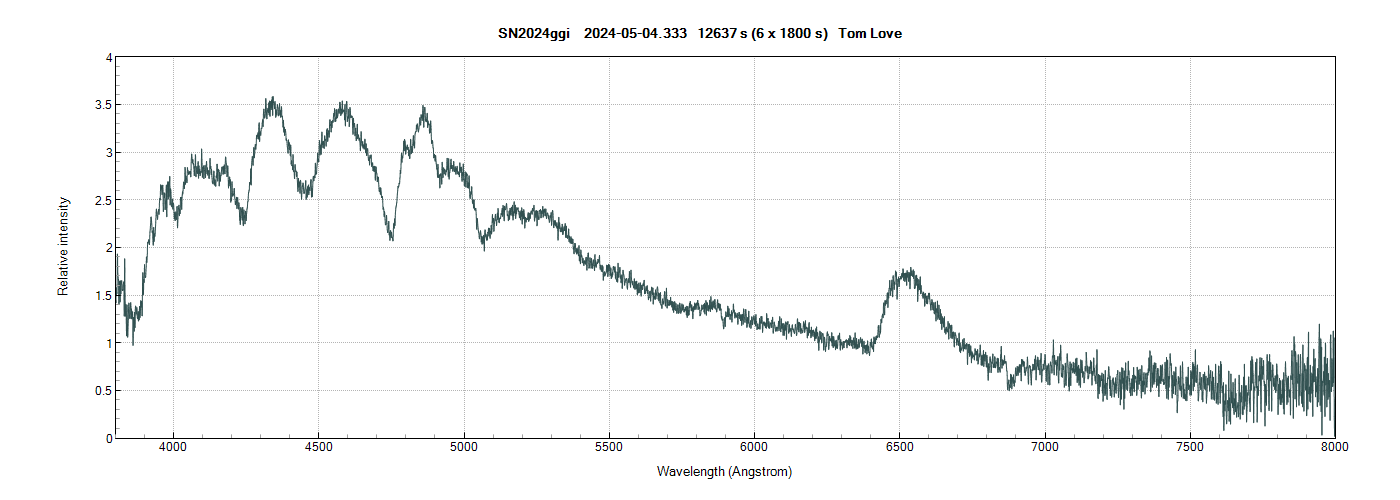Click the 8000 wavelength tick label

click(1334, 447)
